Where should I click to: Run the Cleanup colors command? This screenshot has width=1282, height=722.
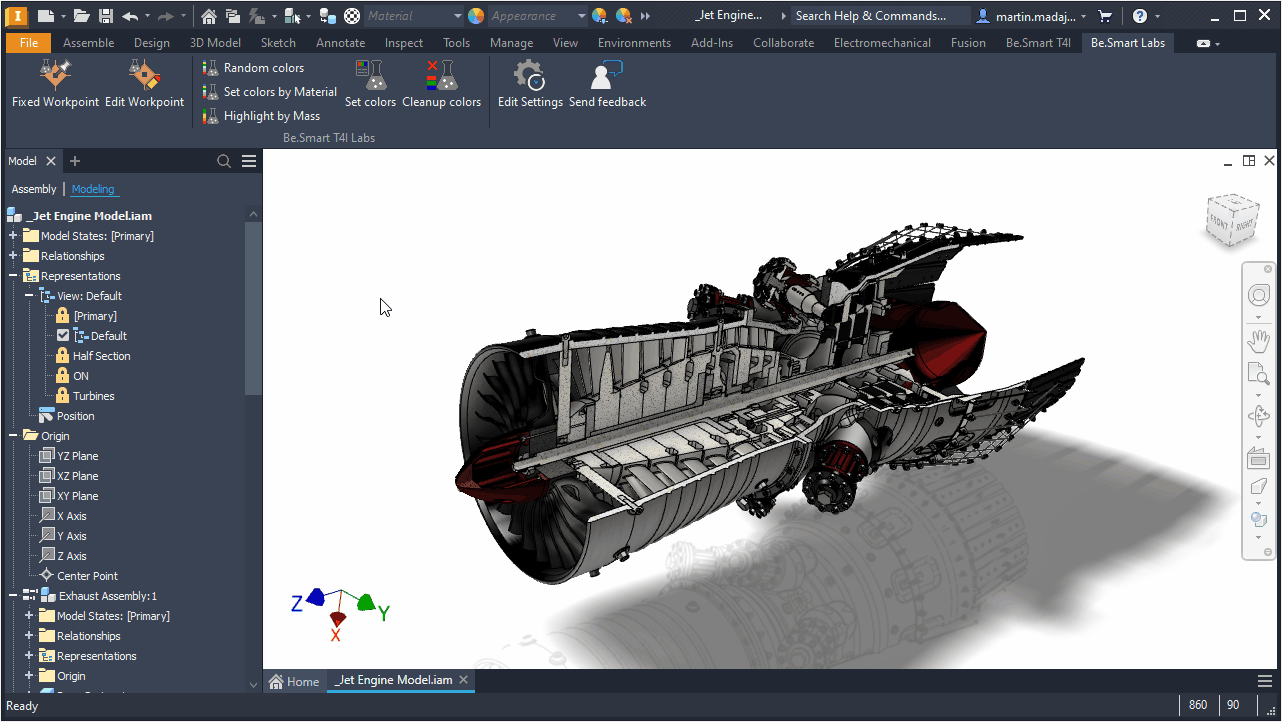pyautogui.click(x=441, y=75)
